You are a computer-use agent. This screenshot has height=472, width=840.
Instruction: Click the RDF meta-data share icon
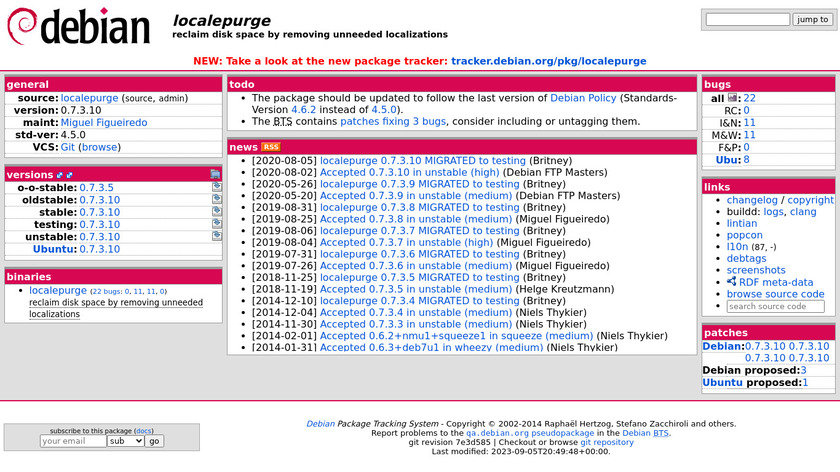click(x=731, y=281)
